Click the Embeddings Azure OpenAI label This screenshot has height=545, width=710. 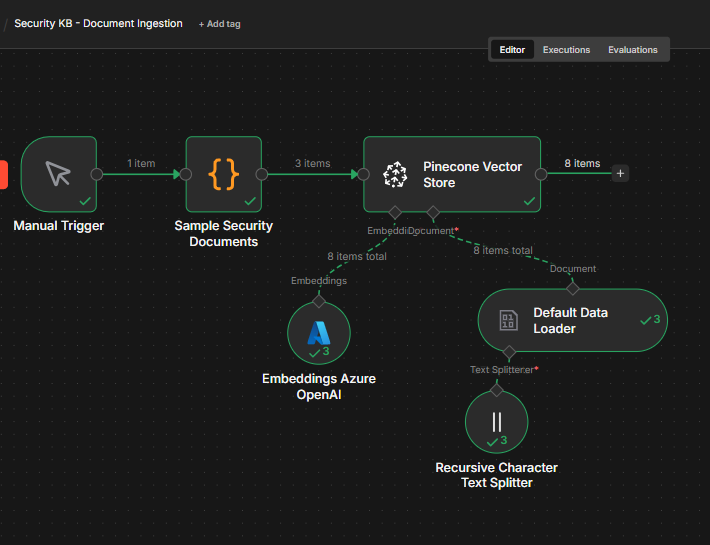pos(319,387)
